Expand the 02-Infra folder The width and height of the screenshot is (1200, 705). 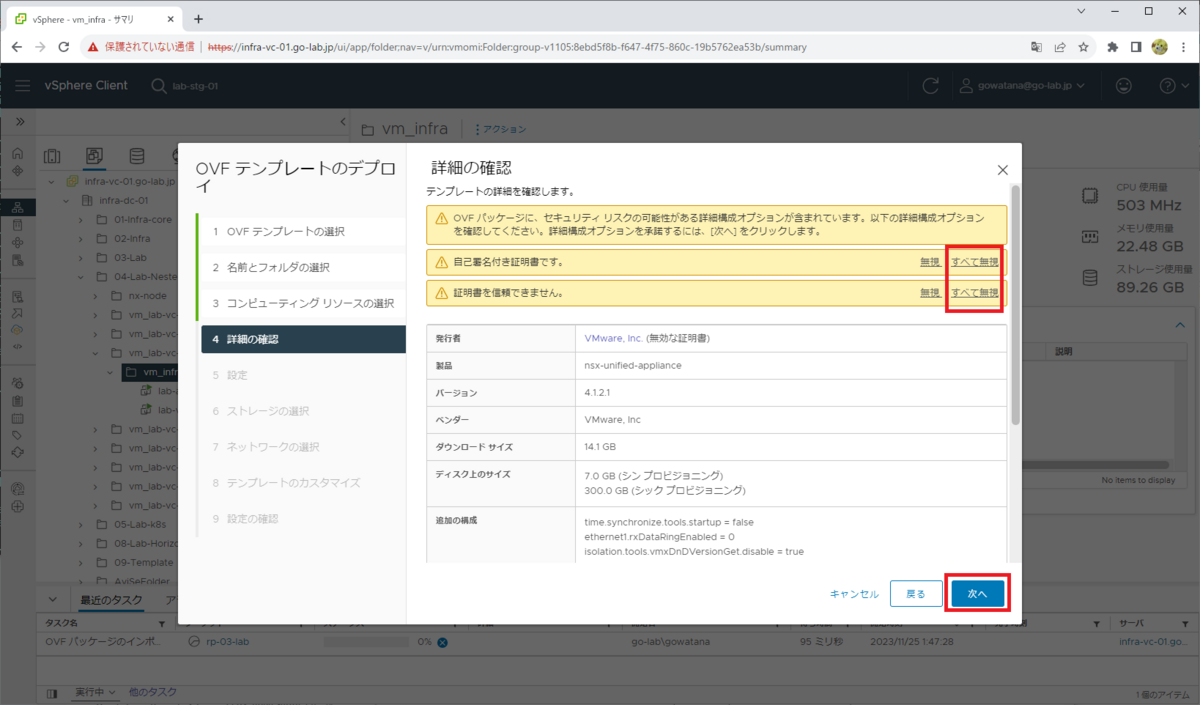coord(81,238)
